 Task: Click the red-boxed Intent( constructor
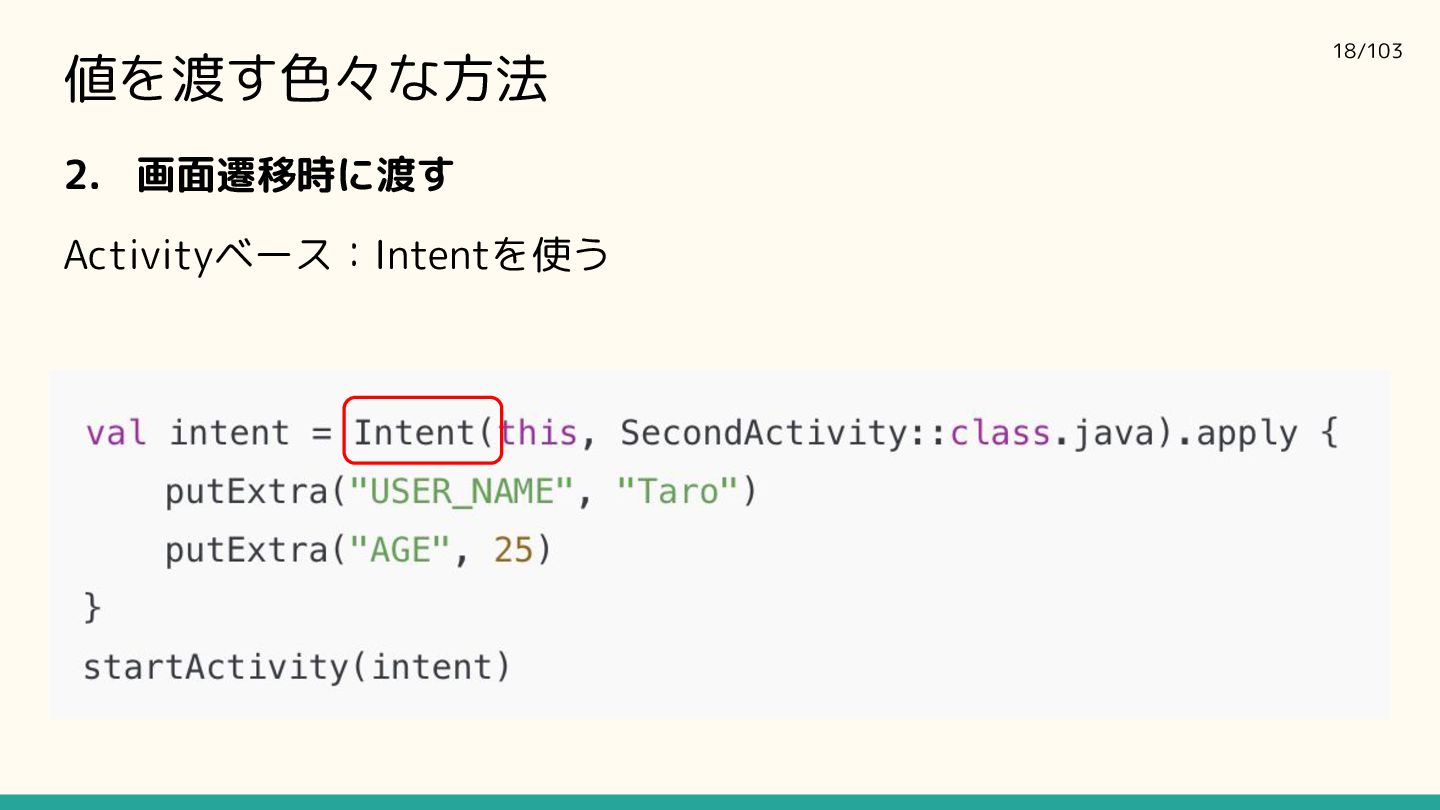[422, 431]
